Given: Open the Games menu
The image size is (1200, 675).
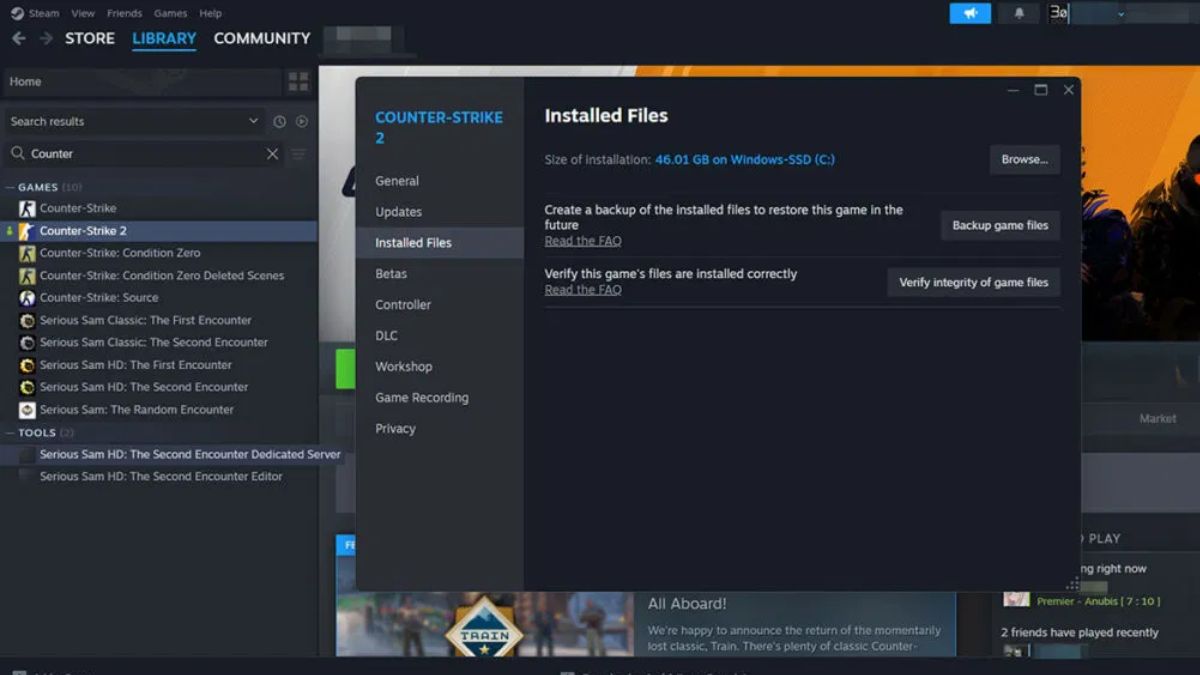Looking at the screenshot, I should point(170,13).
